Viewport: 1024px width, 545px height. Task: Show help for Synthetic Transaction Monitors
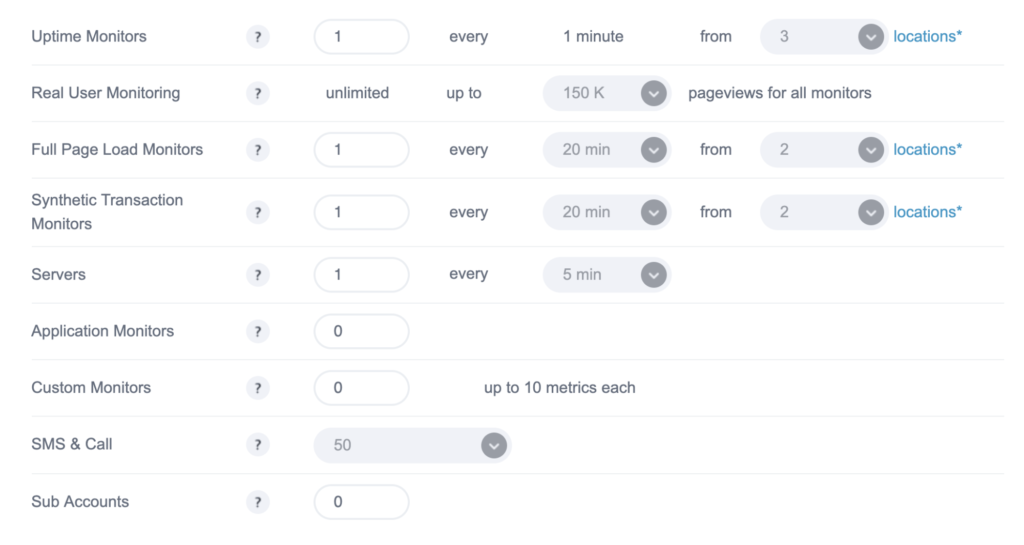(258, 213)
